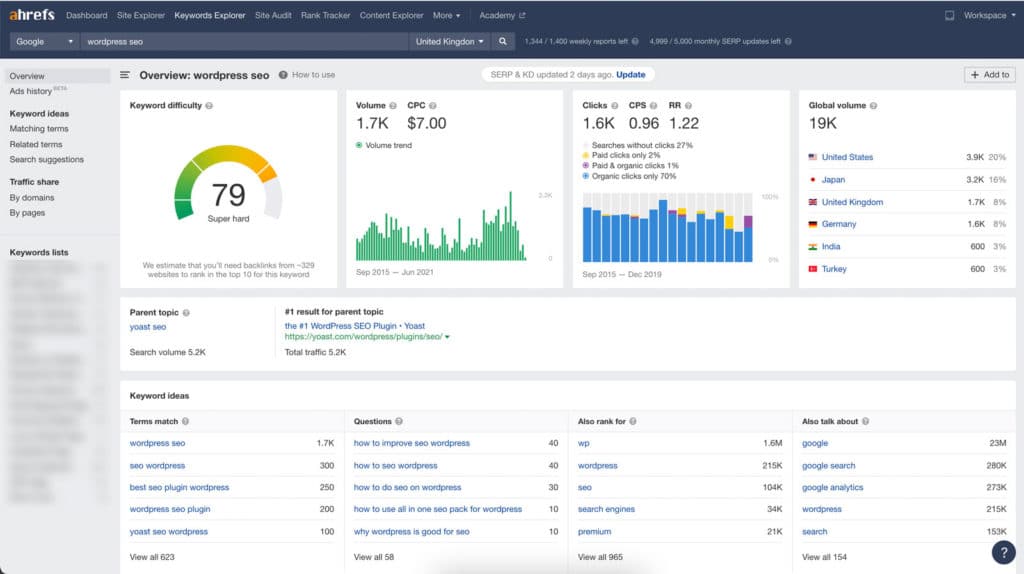
Task: Click the search magnifier button
Action: pyautogui.click(x=502, y=41)
